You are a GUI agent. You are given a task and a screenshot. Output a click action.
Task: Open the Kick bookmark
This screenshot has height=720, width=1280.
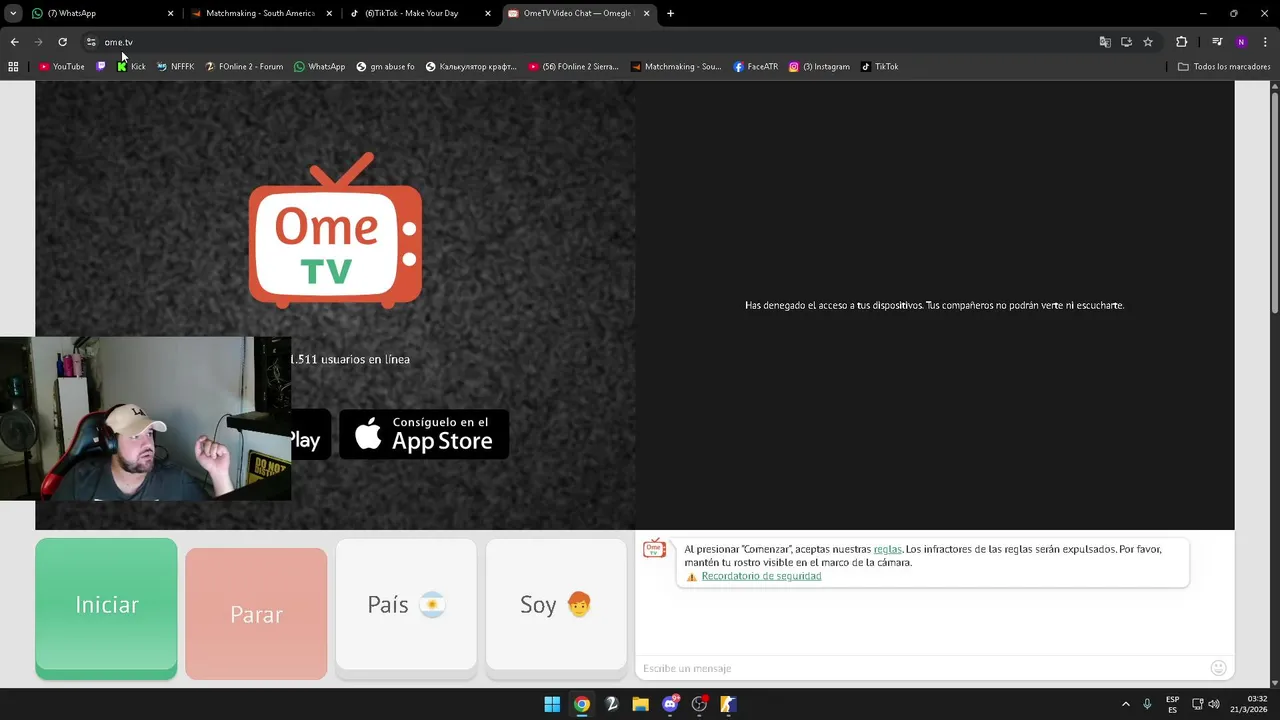(x=131, y=67)
